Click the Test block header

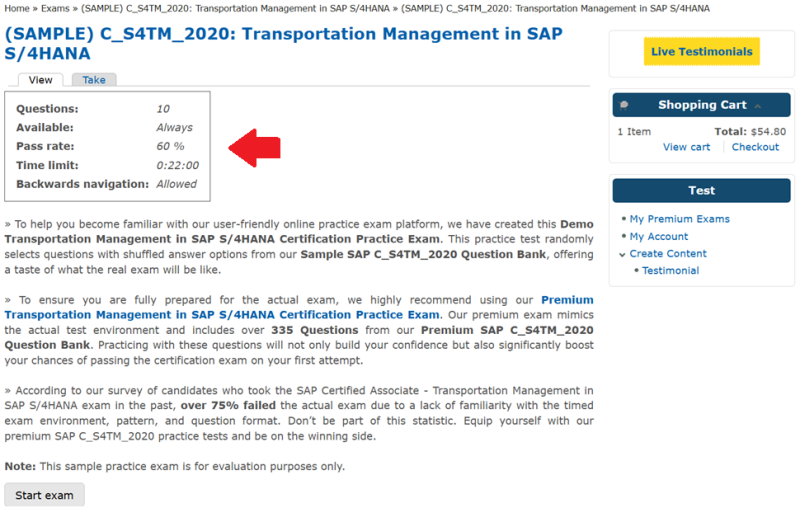tap(702, 190)
